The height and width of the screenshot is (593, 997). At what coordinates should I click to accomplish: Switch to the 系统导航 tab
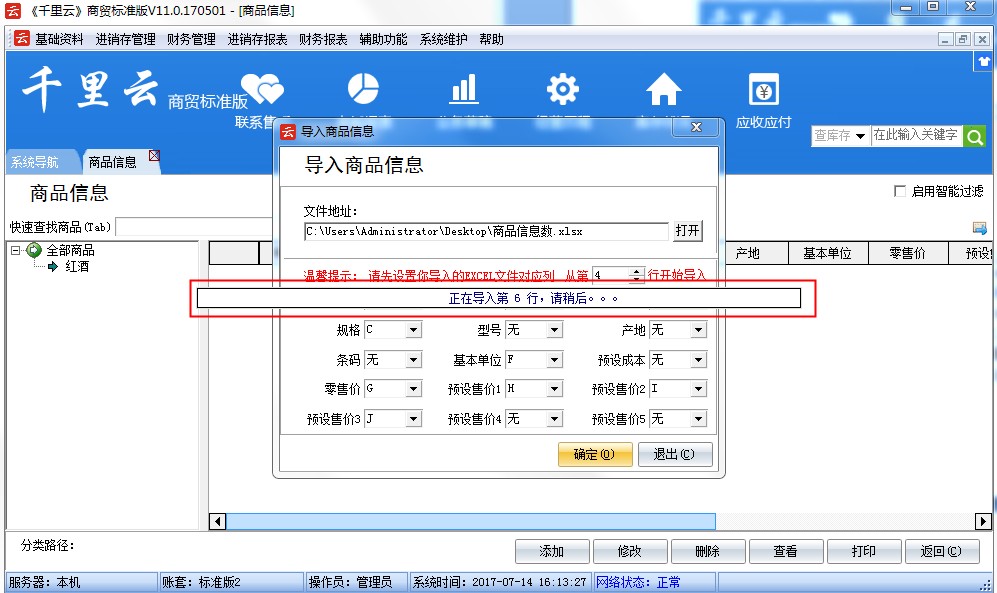[35, 162]
